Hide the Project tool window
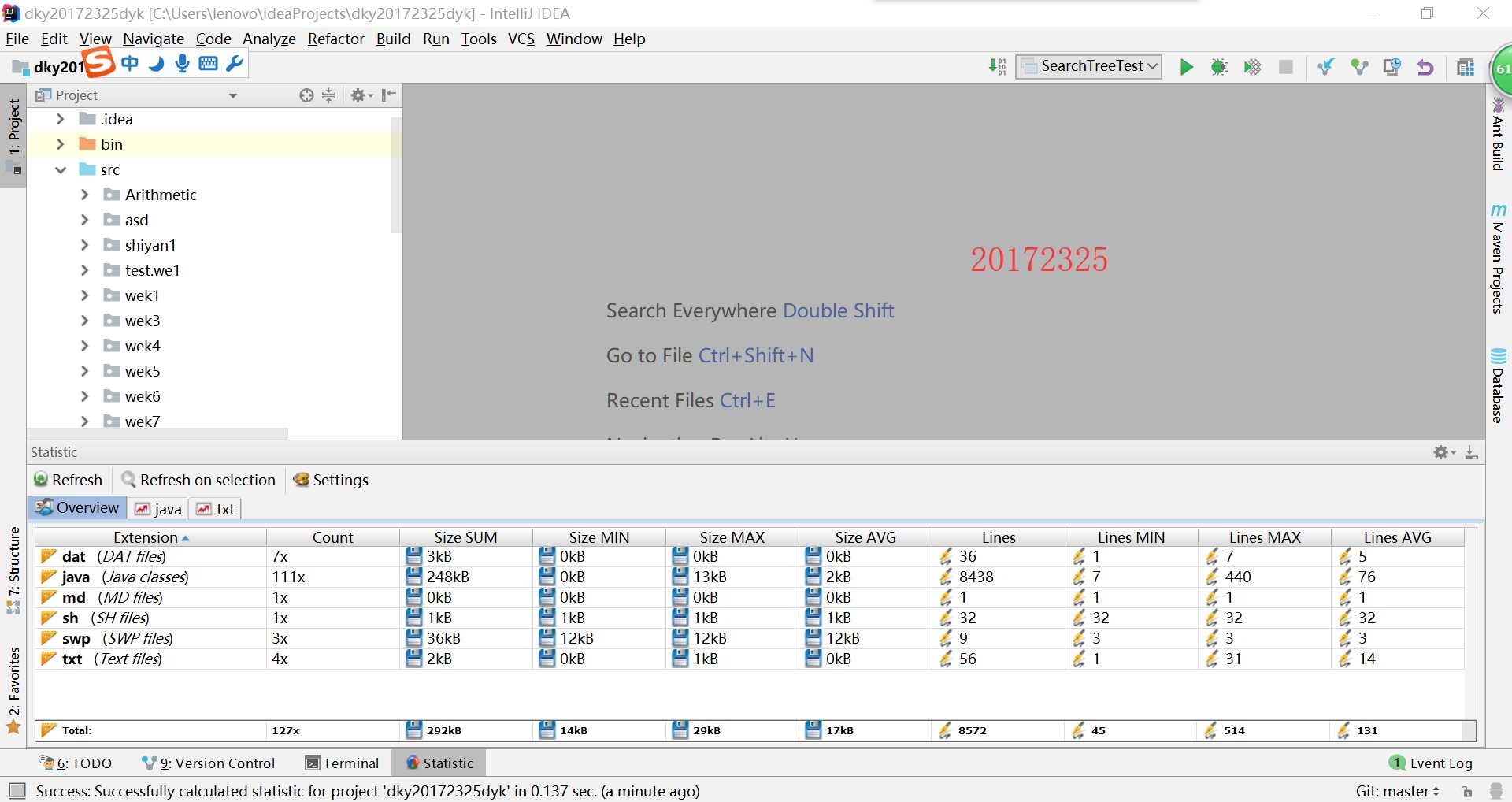The image size is (1512, 802). pos(388,95)
